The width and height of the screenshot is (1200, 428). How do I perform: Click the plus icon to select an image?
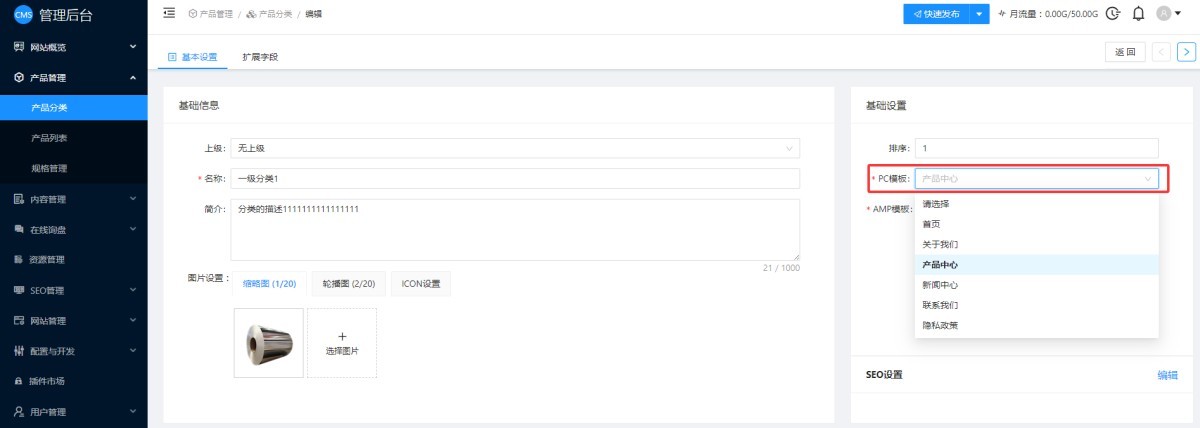pyautogui.click(x=342, y=337)
